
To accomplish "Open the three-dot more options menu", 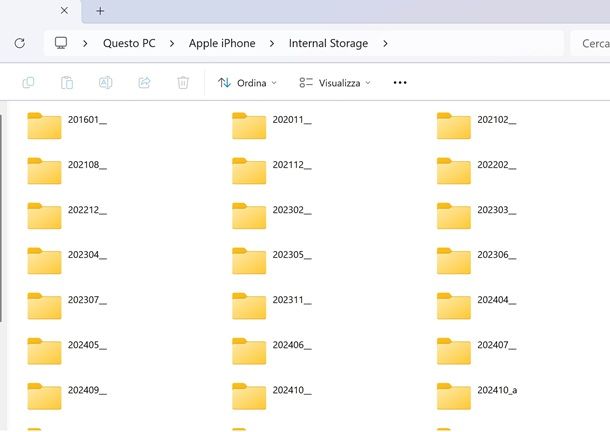I will click(x=400, y=83).
